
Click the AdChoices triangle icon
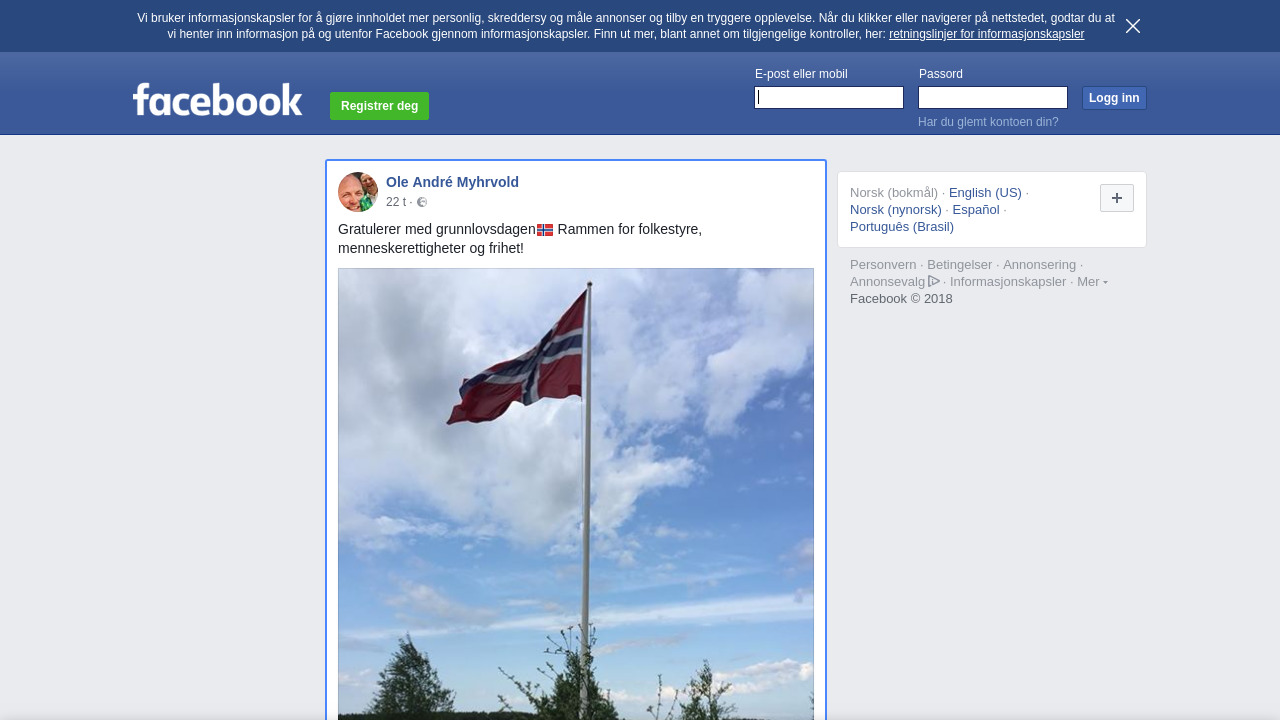pyautogui.click(x=934, y=281)
